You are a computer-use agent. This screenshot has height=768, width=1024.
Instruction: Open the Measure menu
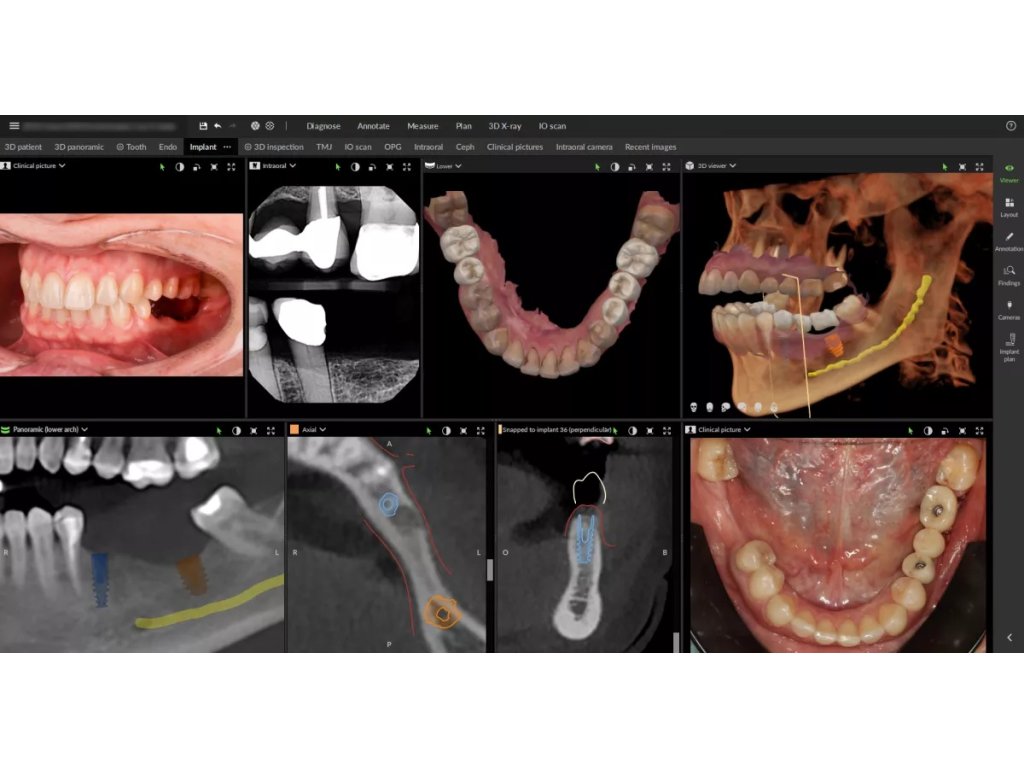click(x=422, y=126)
